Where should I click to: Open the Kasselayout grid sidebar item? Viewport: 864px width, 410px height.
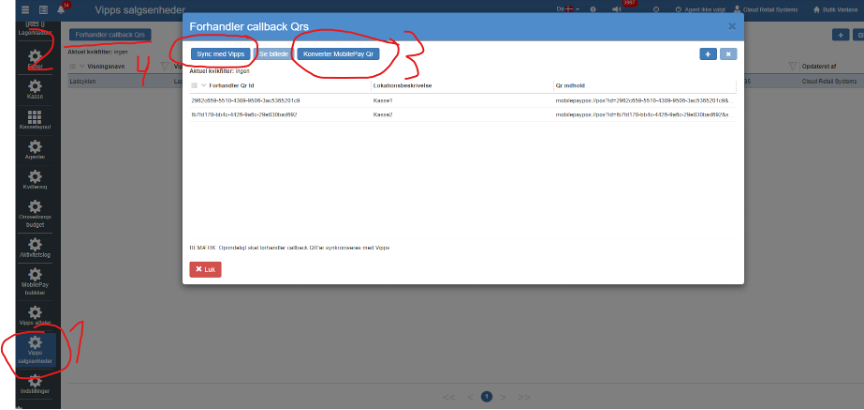click(35, 120)
